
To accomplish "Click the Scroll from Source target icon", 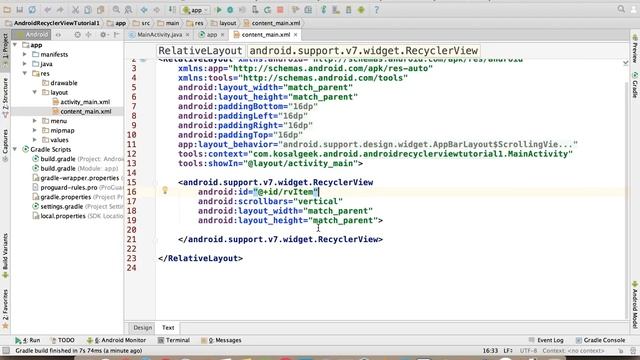I will point(78,35).
